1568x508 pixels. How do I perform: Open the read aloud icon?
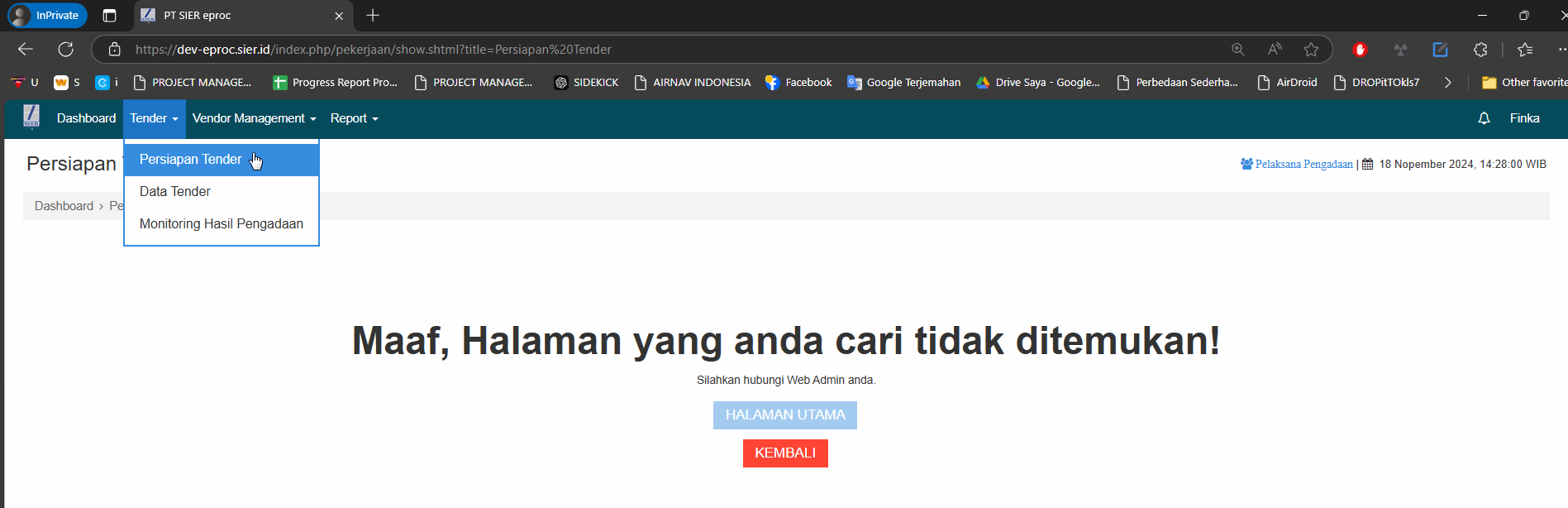(x=1275, y=50)
